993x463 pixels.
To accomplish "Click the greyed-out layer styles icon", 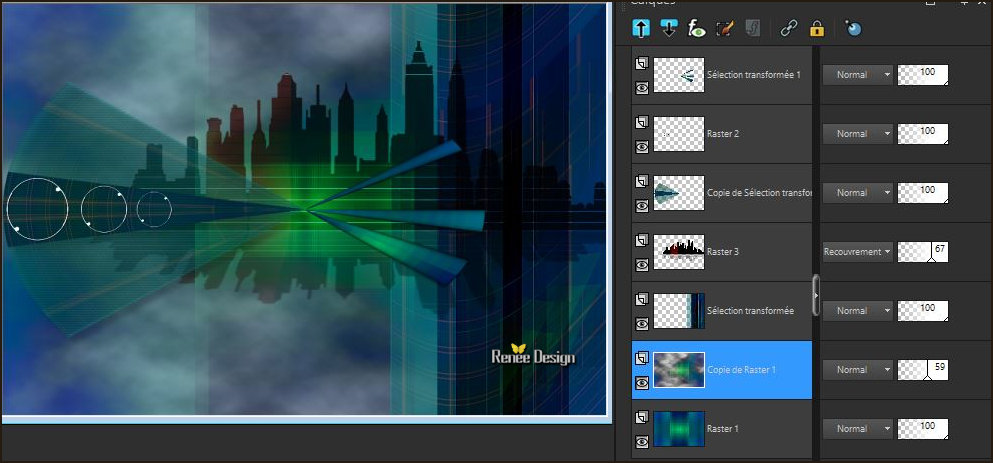I will [752, 29].
